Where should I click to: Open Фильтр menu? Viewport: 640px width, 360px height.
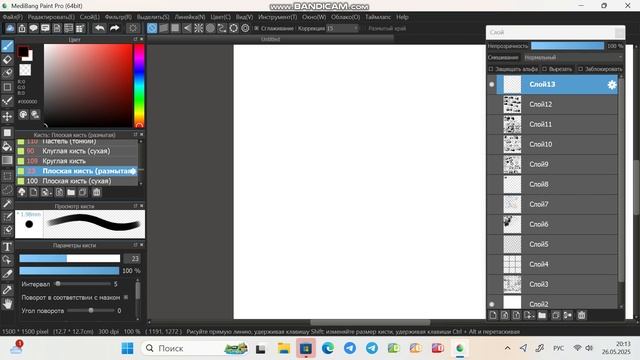pyautogui.click(x=118, y=17)
